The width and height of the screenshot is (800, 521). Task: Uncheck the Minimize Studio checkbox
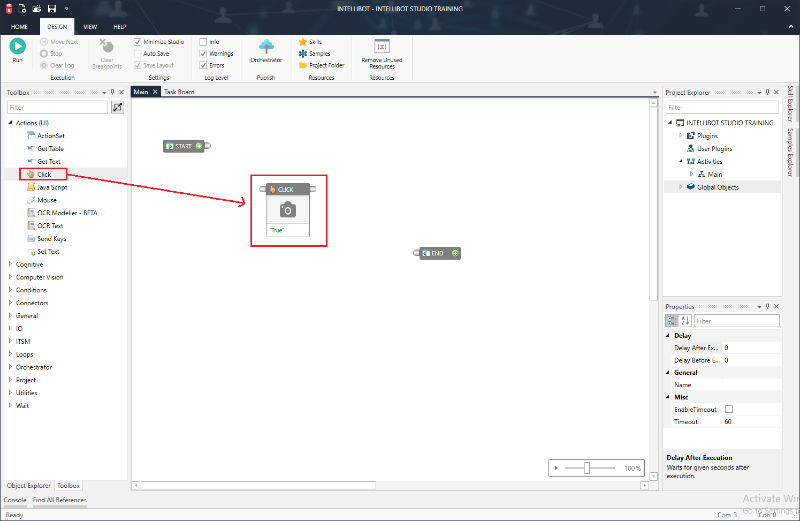coord(138,42)
